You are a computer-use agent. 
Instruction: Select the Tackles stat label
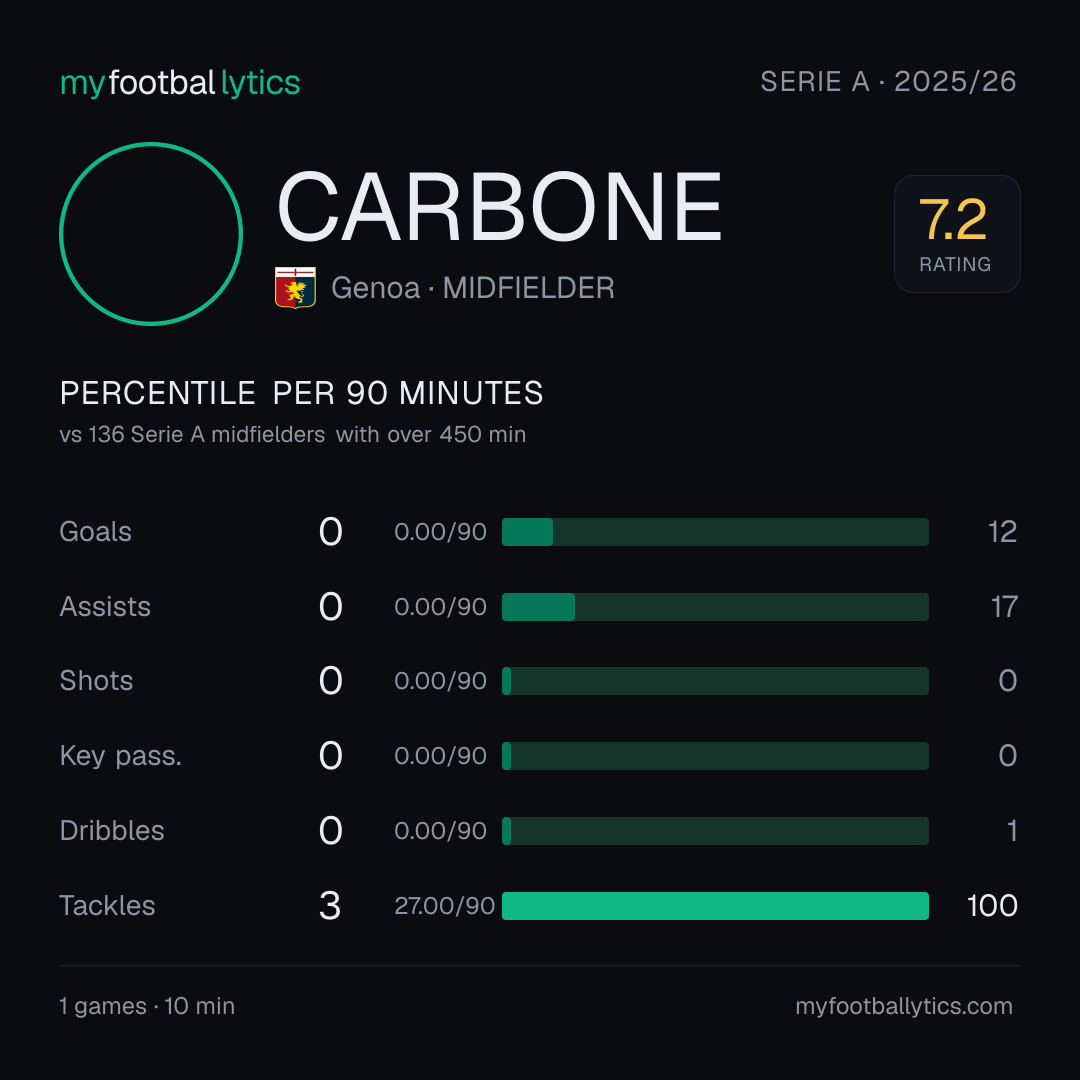(x=107, y=905)
